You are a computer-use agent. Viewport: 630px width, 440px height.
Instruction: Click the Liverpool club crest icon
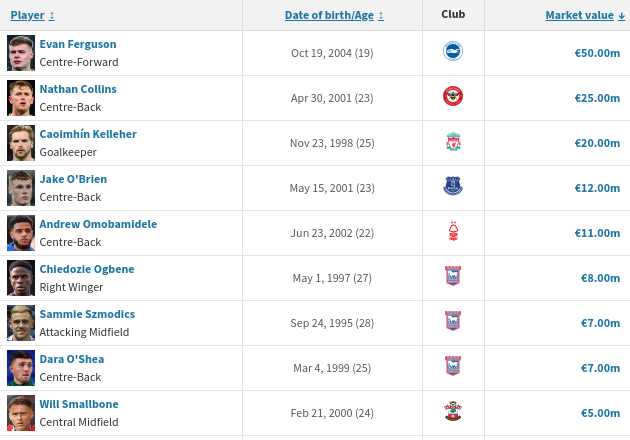[x=453, y=142]
